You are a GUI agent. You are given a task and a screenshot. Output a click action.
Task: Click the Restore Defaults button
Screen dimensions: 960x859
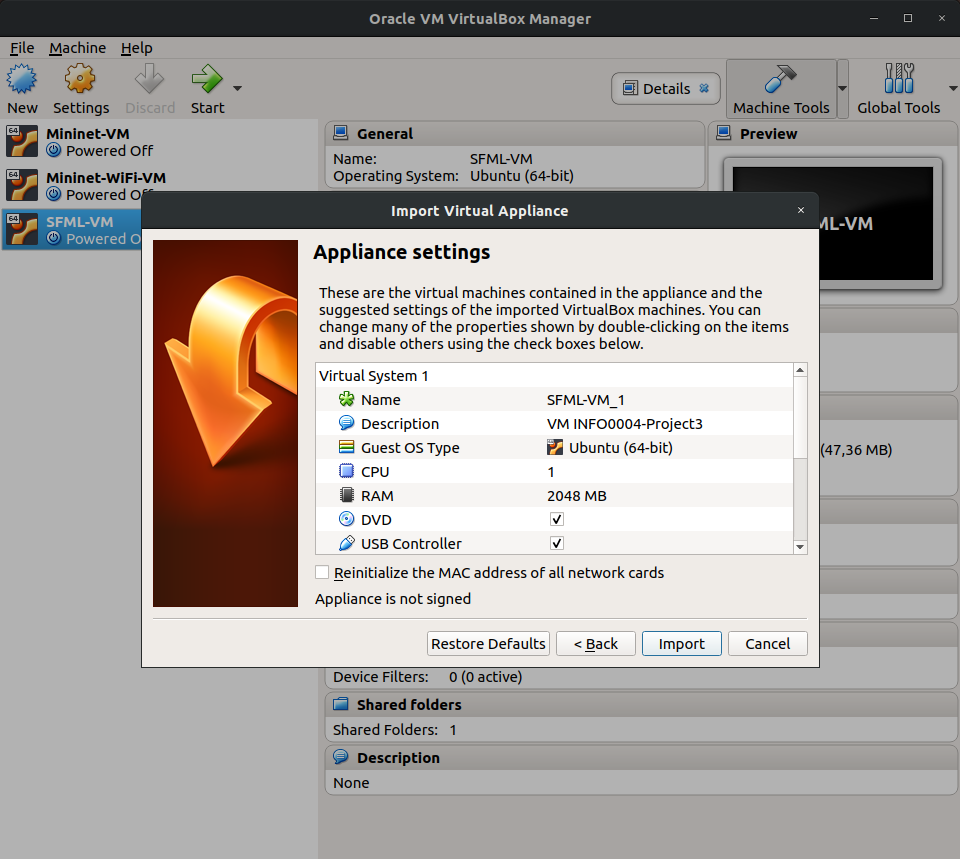488,644
